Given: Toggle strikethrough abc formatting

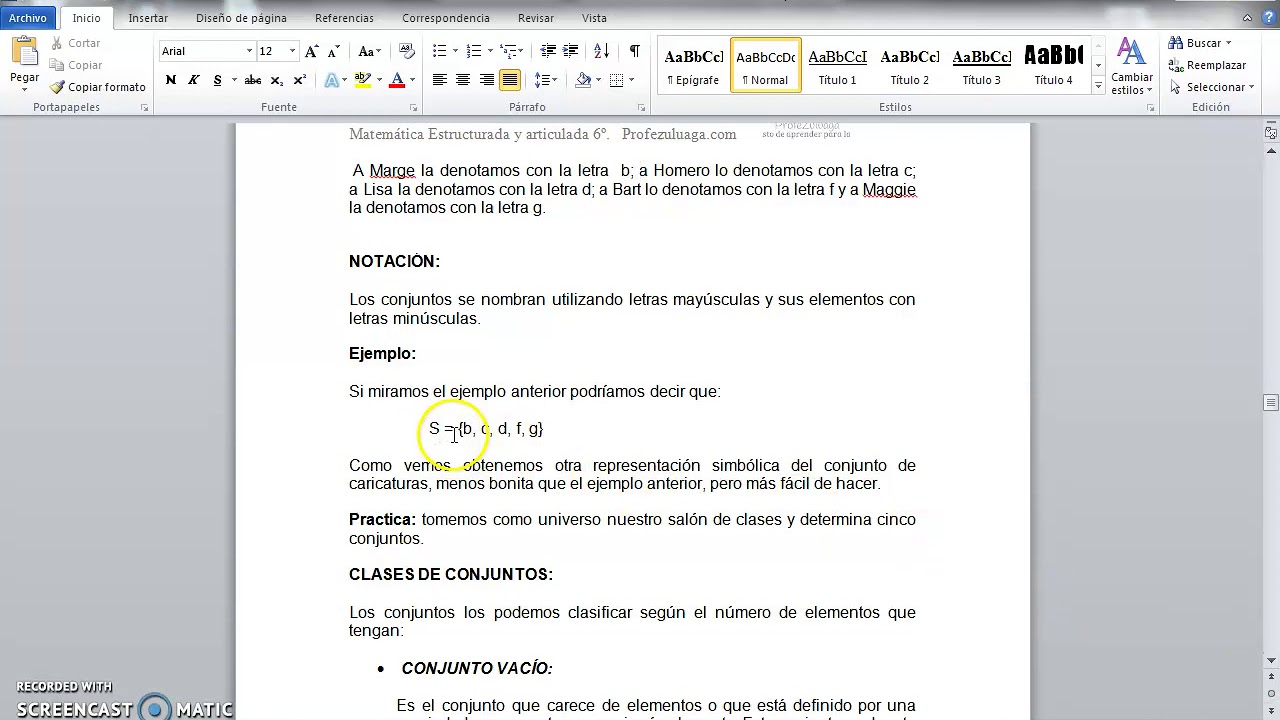Looking at the screenshot, I should 253,80.
